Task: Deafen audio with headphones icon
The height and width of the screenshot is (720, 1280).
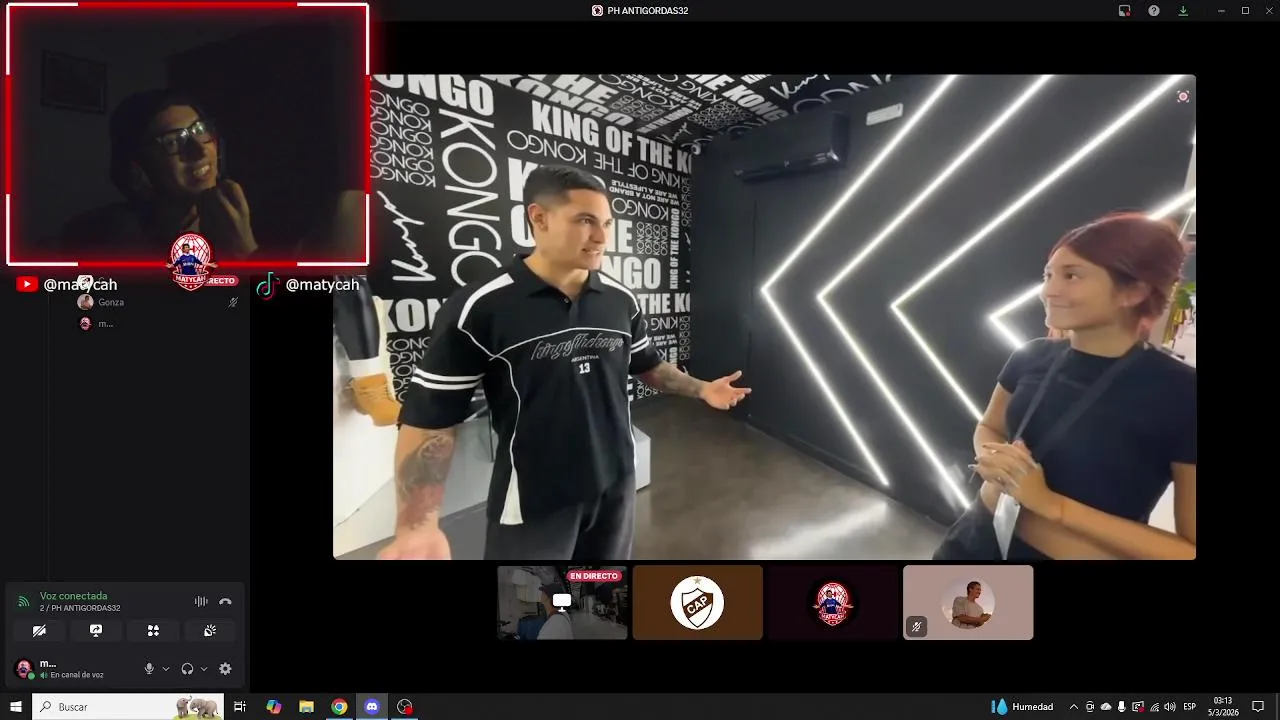Action: (x=187, y=669)
